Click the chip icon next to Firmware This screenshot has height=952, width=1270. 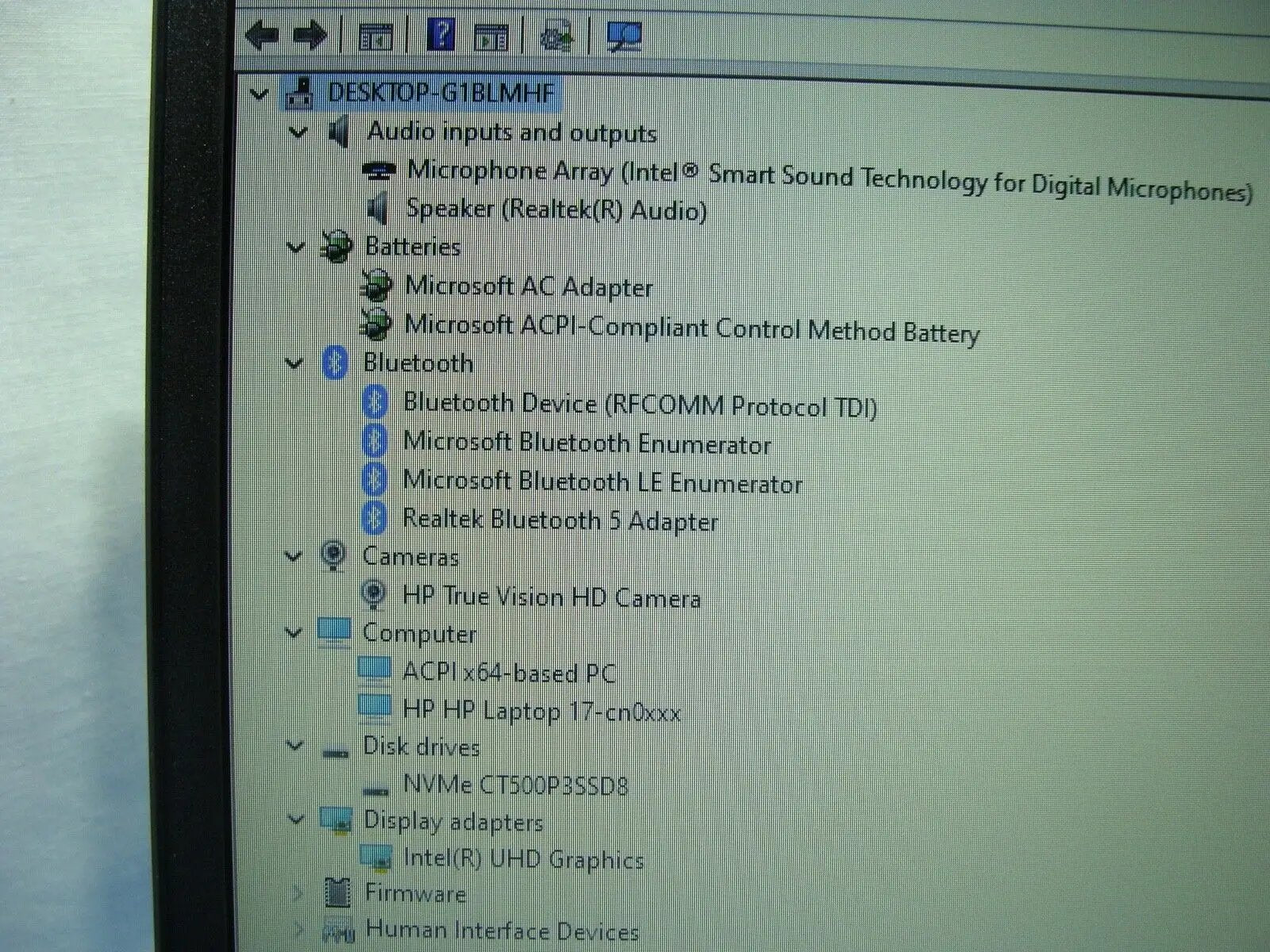[337, 893]
